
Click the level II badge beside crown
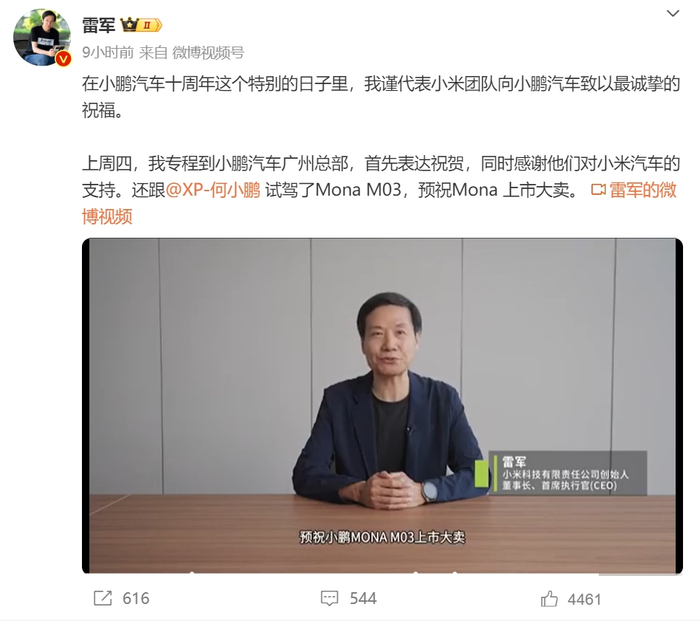[150, 25]
